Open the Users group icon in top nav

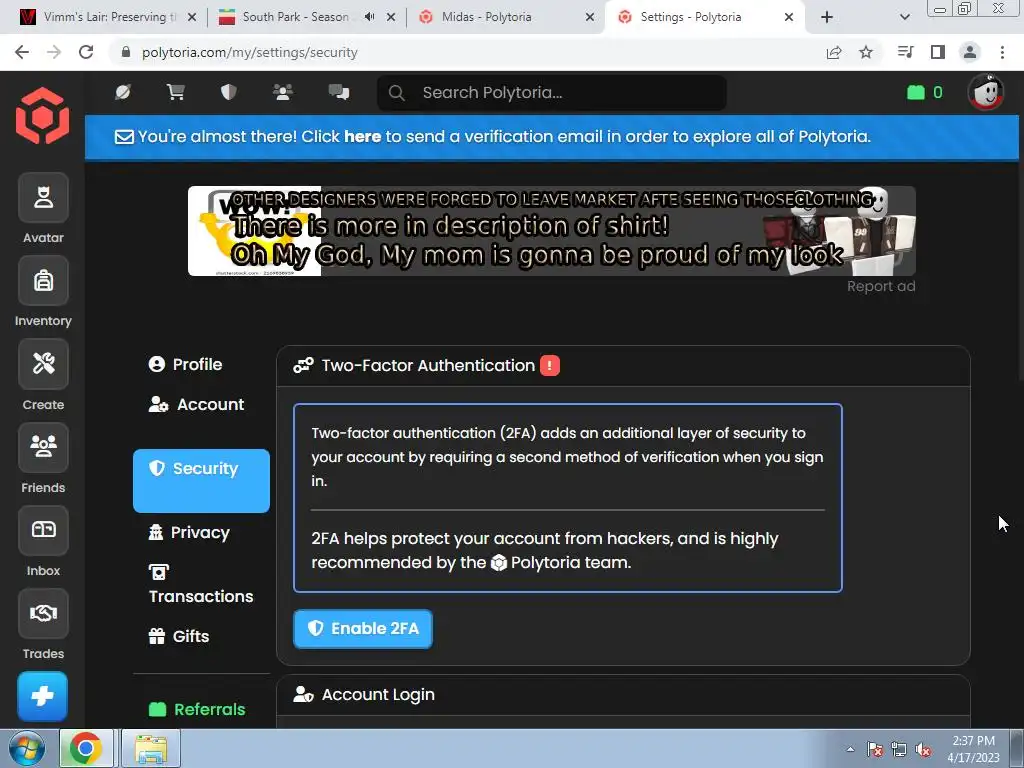coord(283,93)
